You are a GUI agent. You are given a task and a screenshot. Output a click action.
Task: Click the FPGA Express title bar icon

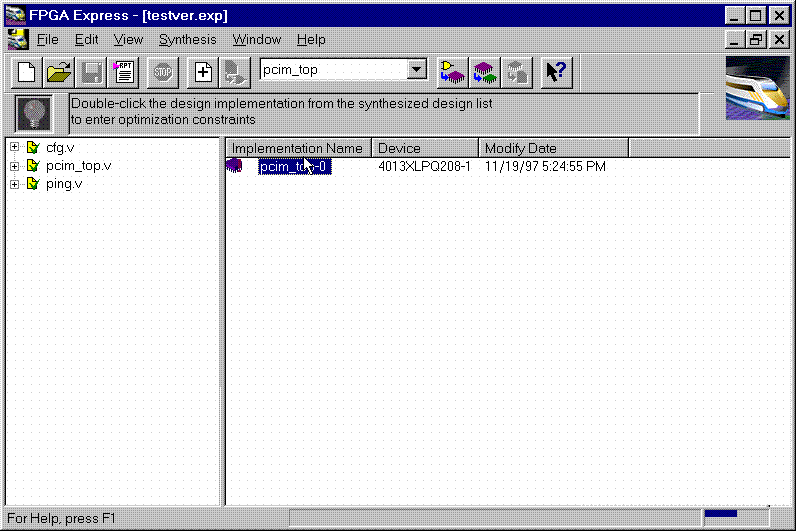point(16,15)
